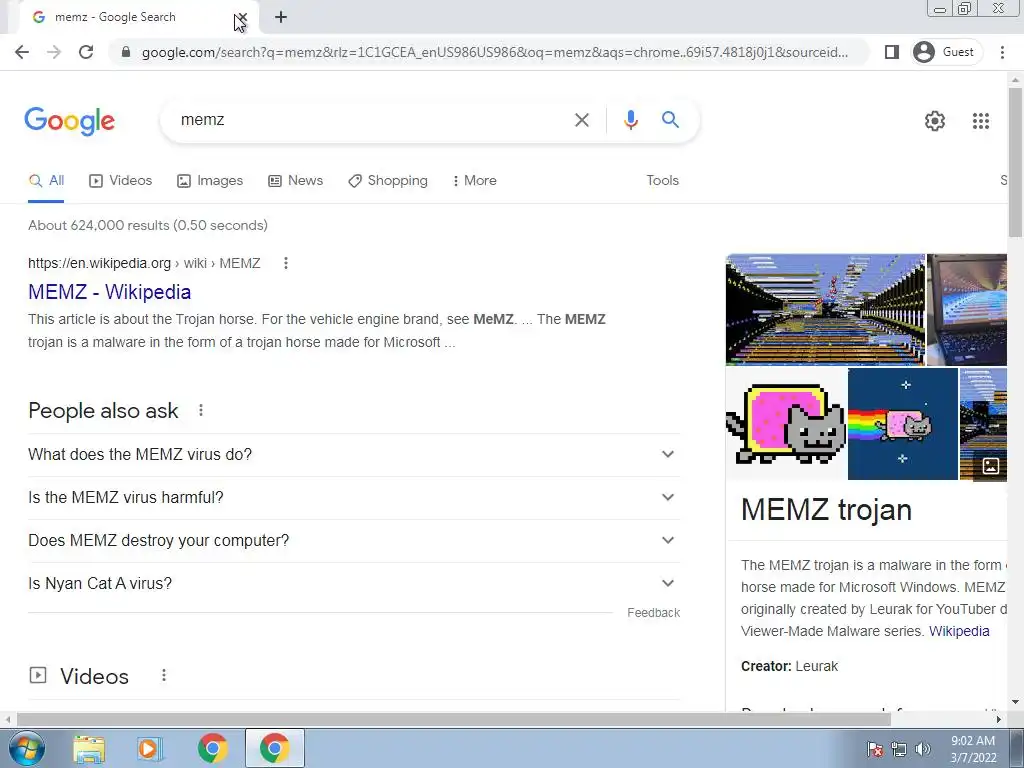The height and width of the screenshot is (768, 1024).
Task: Open Google settings gear icon
Action: pyautogui.click(x=935, y=121)
